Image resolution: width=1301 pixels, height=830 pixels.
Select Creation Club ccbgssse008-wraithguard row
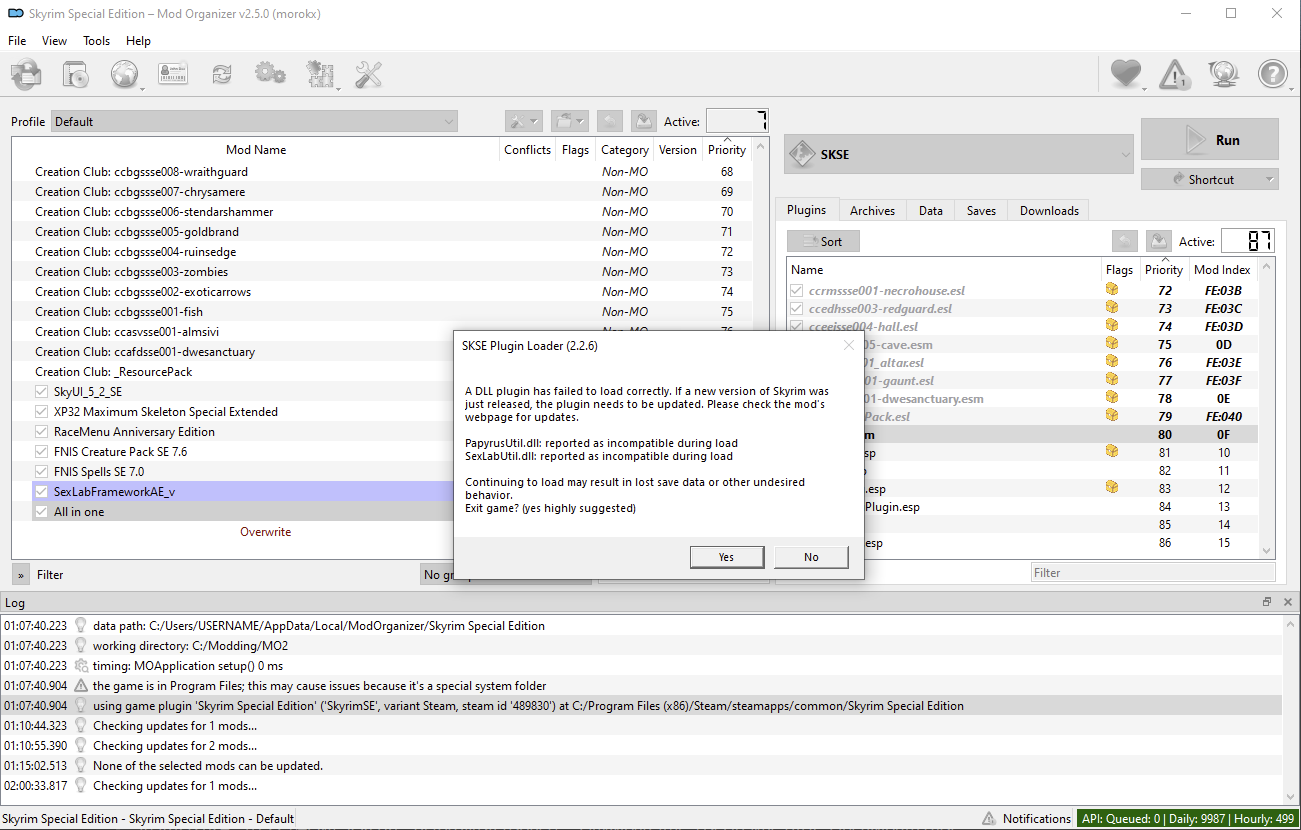382,172
